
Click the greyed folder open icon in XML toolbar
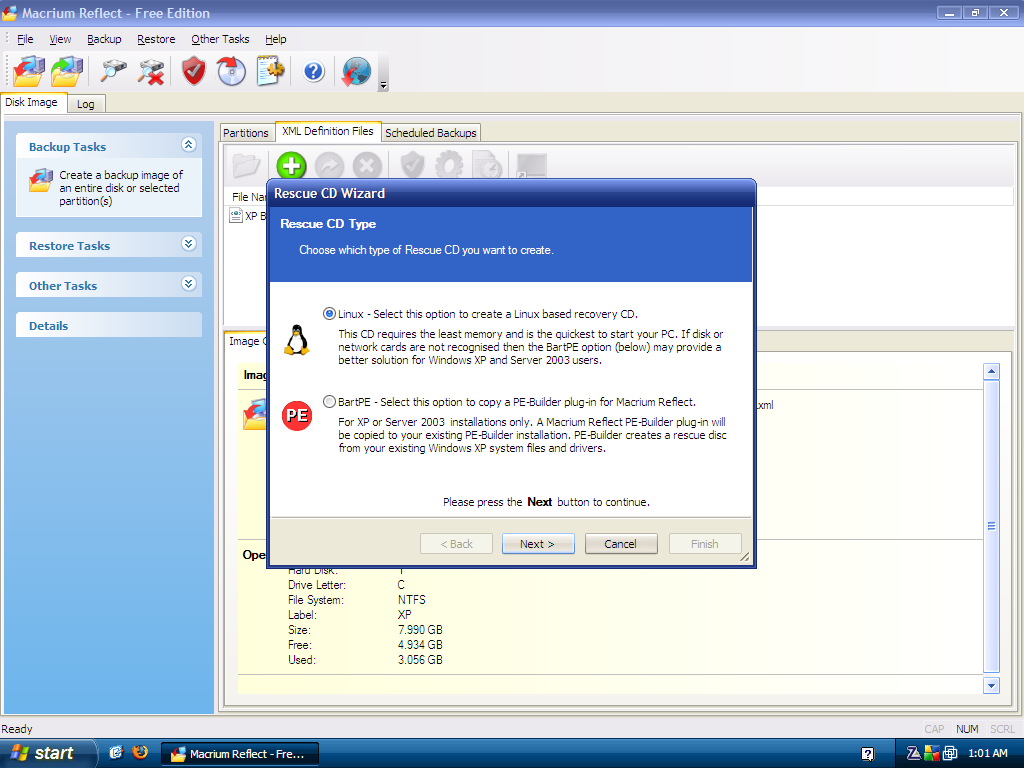[246, 165]
